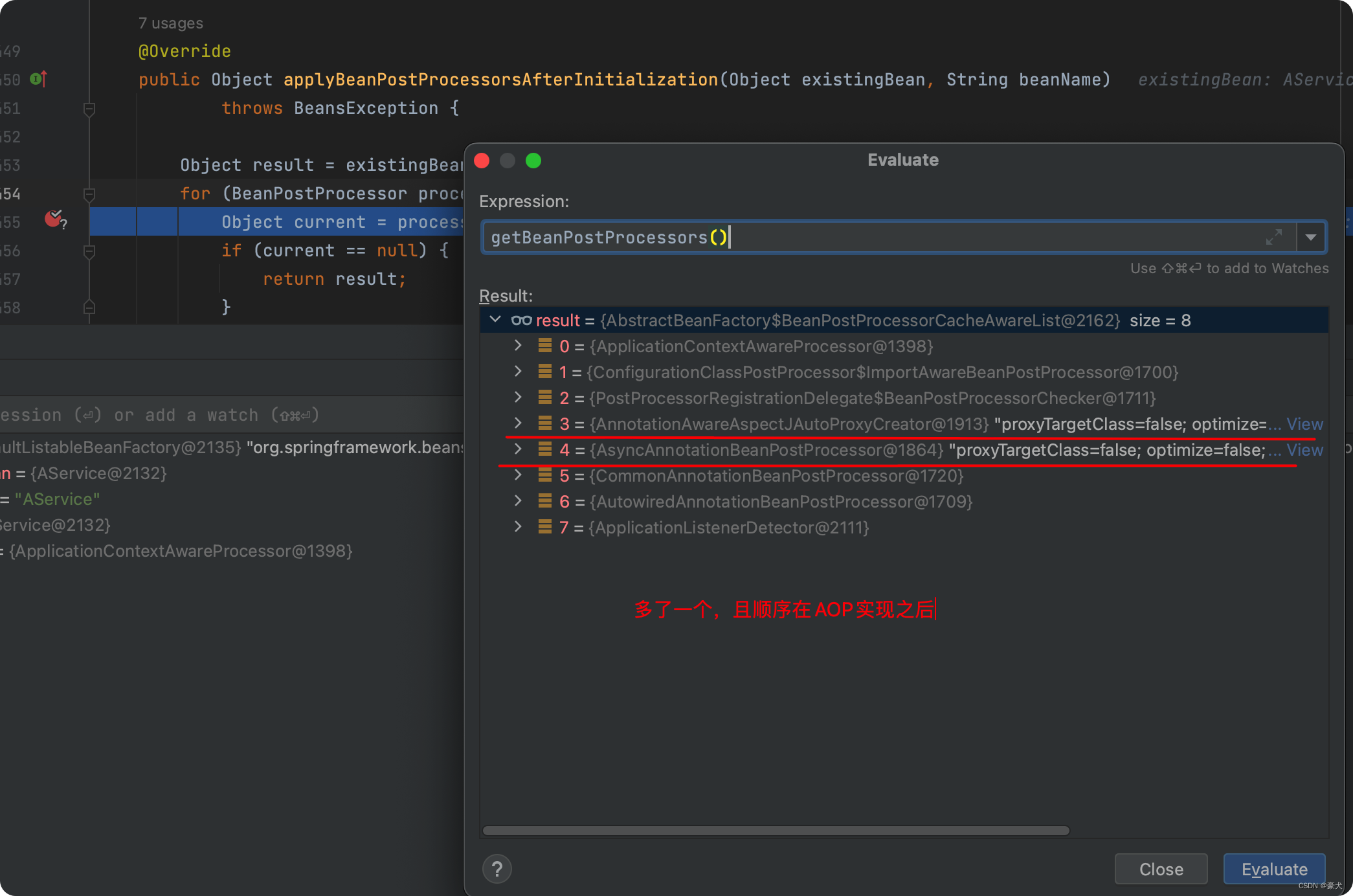Click the fold end marker on line 58
This screenshot has height=896, width=1353.
[89, 308]
